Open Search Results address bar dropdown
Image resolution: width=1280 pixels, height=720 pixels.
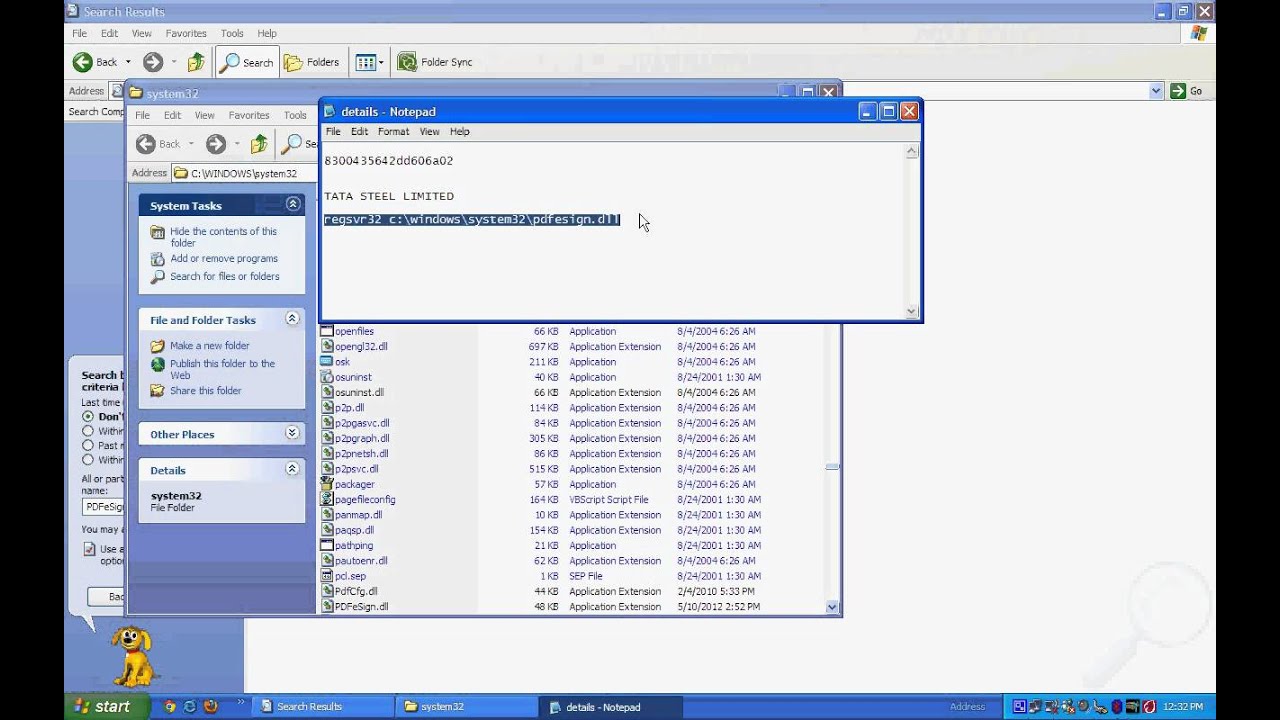tap(1156, 91)
